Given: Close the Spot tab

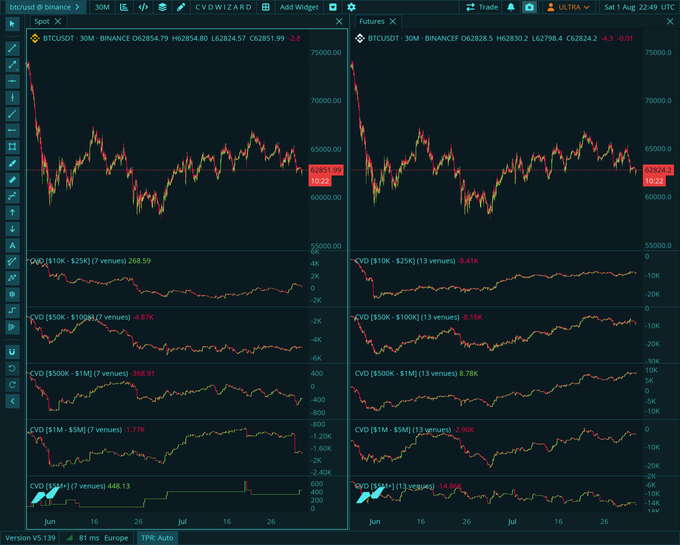Looking at the screenshot, I should click(58, 21).
